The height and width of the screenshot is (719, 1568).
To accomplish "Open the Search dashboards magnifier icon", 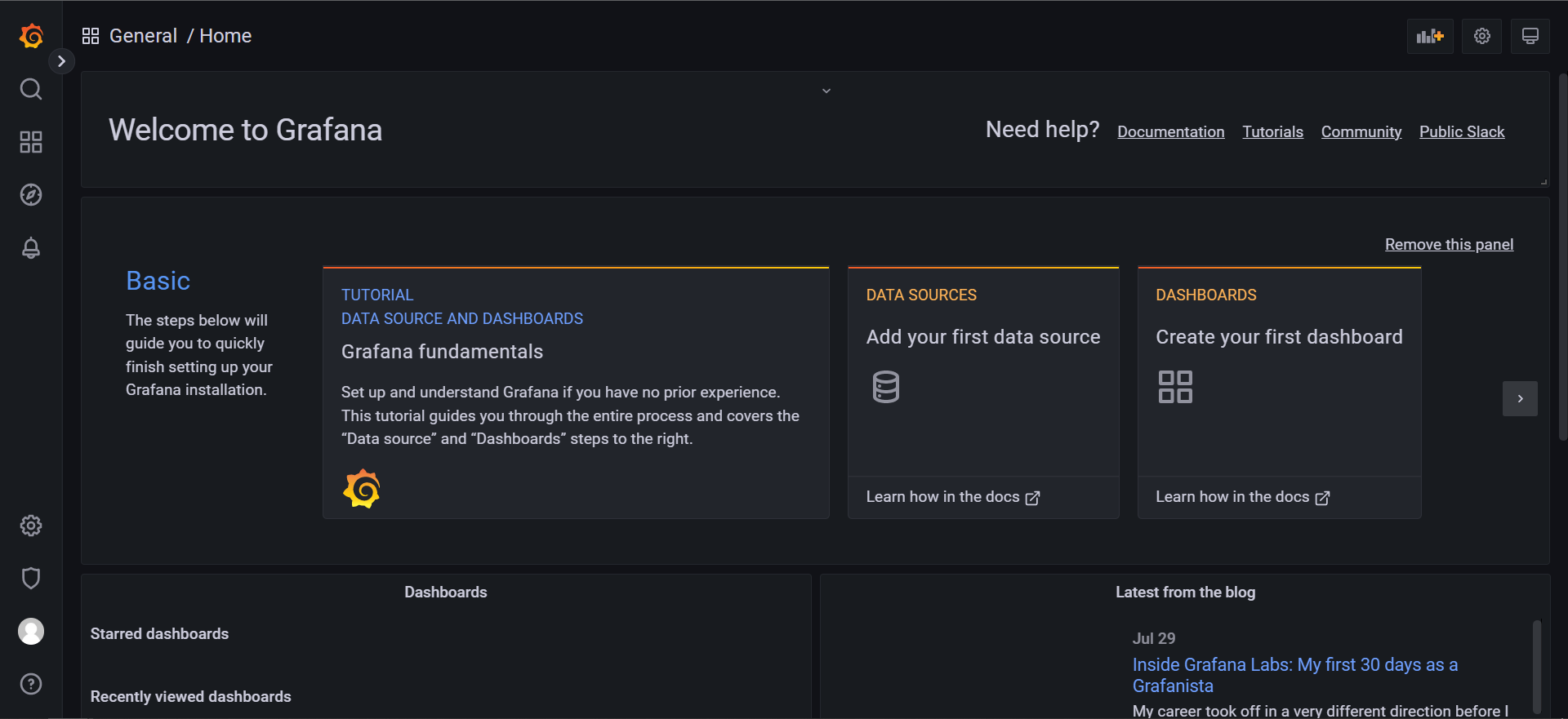I will (x=31, y=89).
